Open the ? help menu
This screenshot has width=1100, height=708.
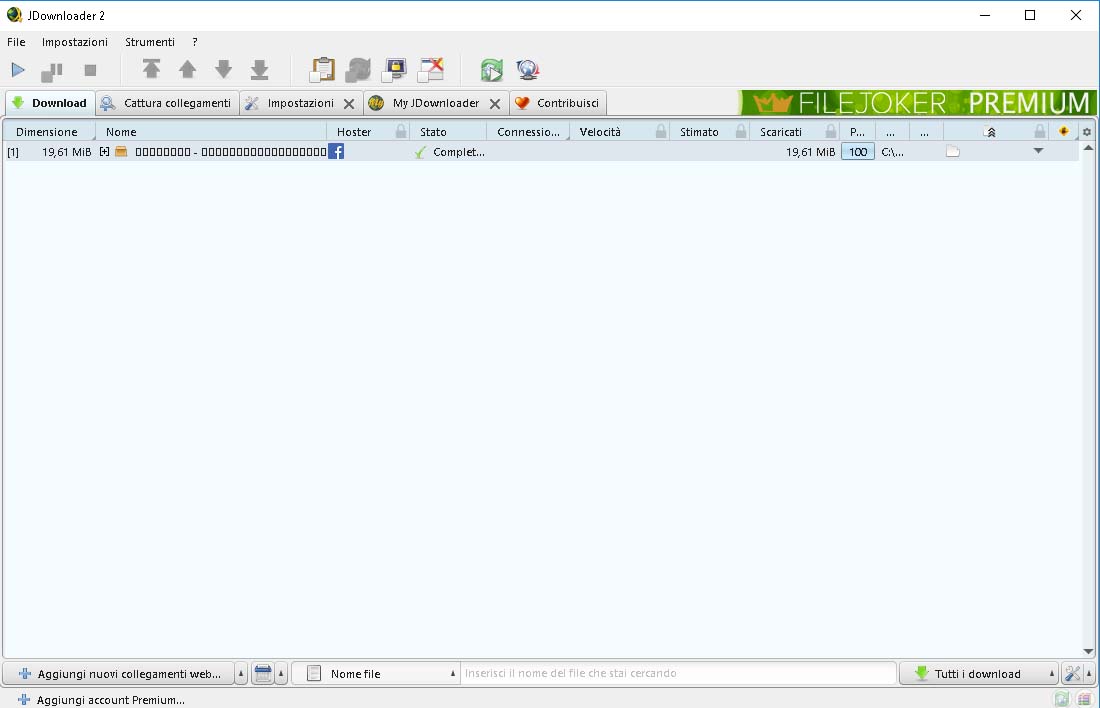(195, 42)
